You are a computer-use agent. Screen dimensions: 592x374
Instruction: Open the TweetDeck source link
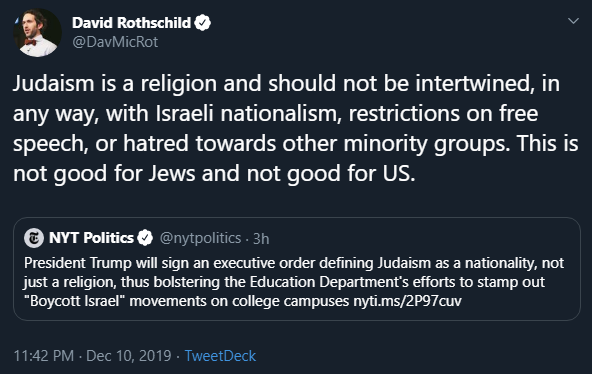click(x=220, y=356)
